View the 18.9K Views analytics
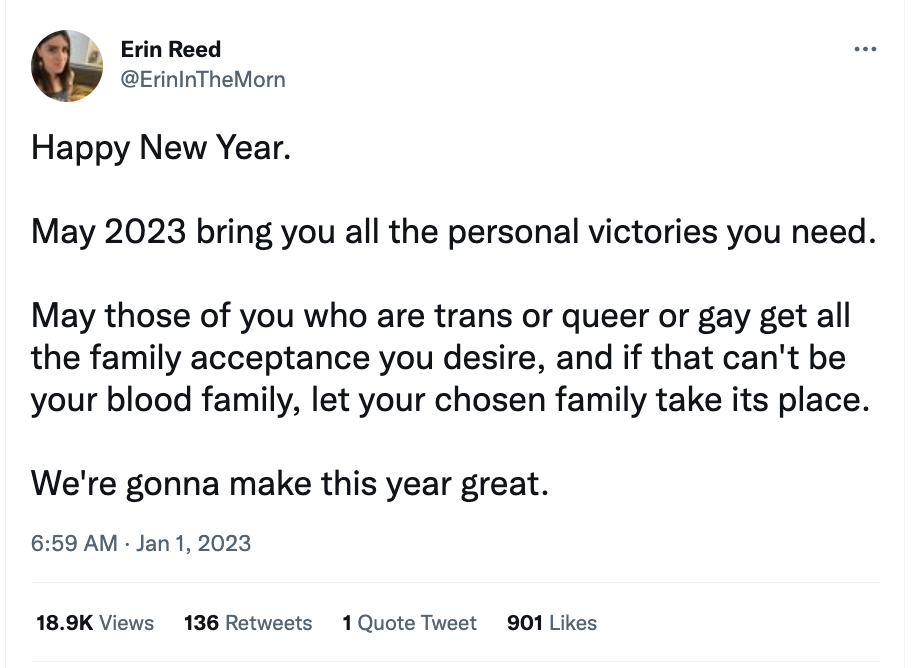The width and height of the screenshot is (914, 668). tap(95, 623)
